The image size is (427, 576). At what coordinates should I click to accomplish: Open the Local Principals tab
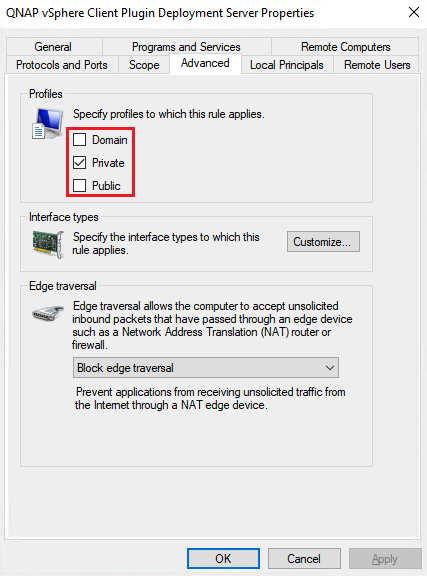pyautogui.click(x=287, y=65)
